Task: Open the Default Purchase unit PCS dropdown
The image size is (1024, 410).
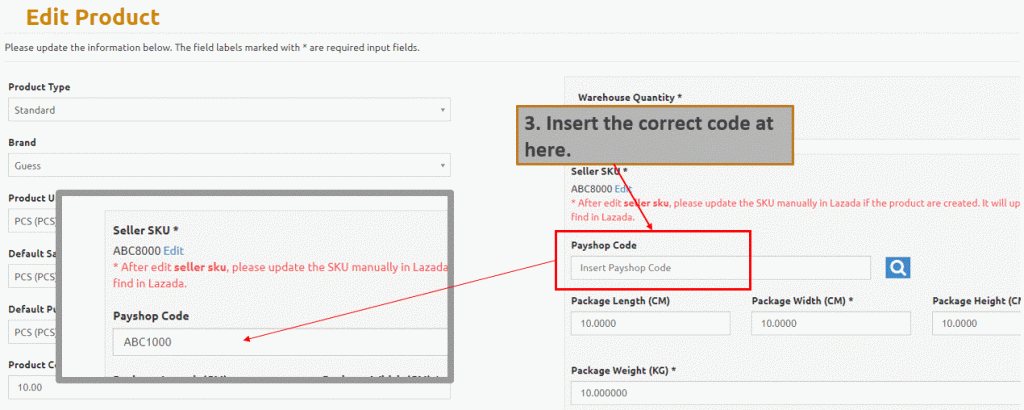Action: pyautogui.click(x=33, y=332)
